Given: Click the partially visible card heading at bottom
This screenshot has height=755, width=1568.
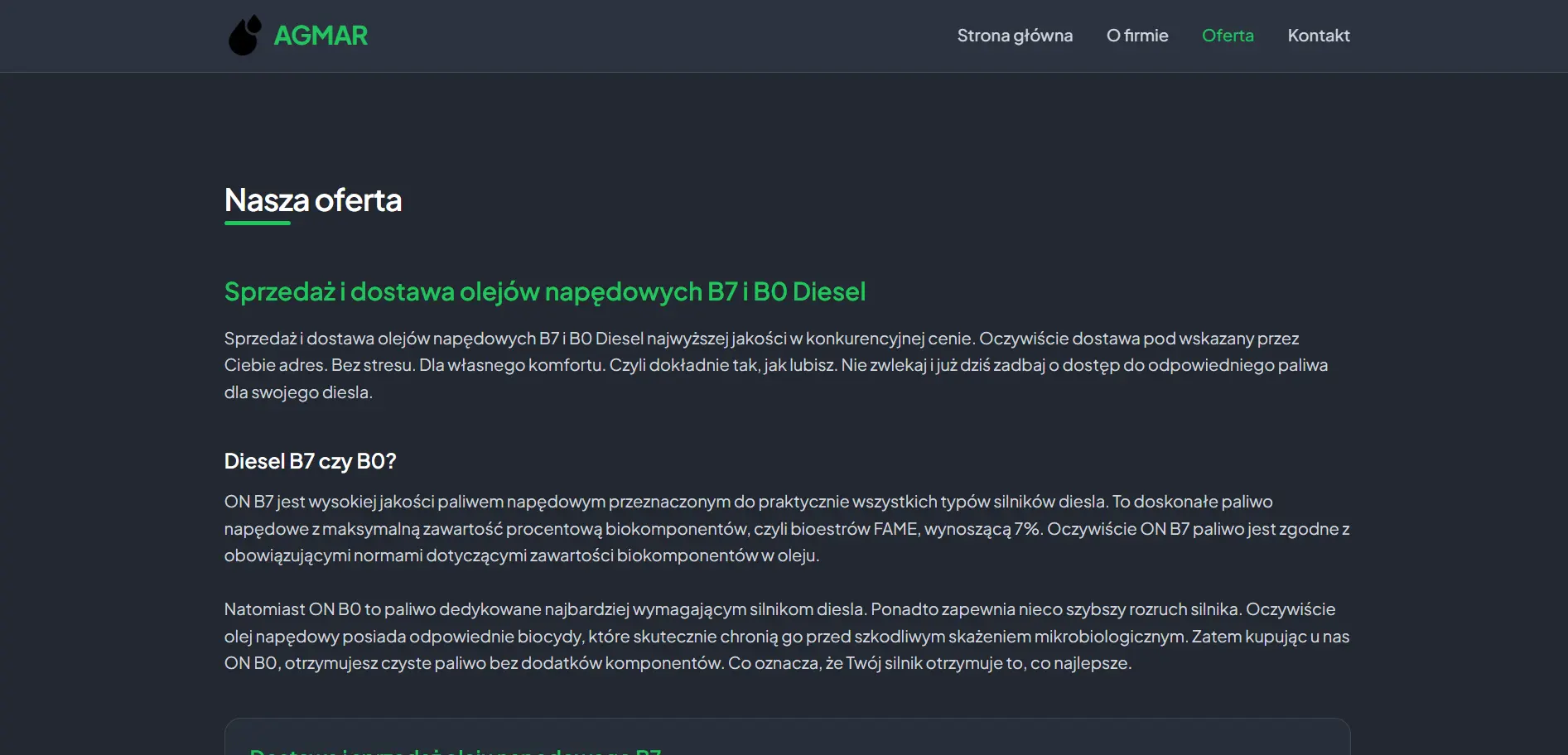Looking at the screenshot, I should click(456, 750).
